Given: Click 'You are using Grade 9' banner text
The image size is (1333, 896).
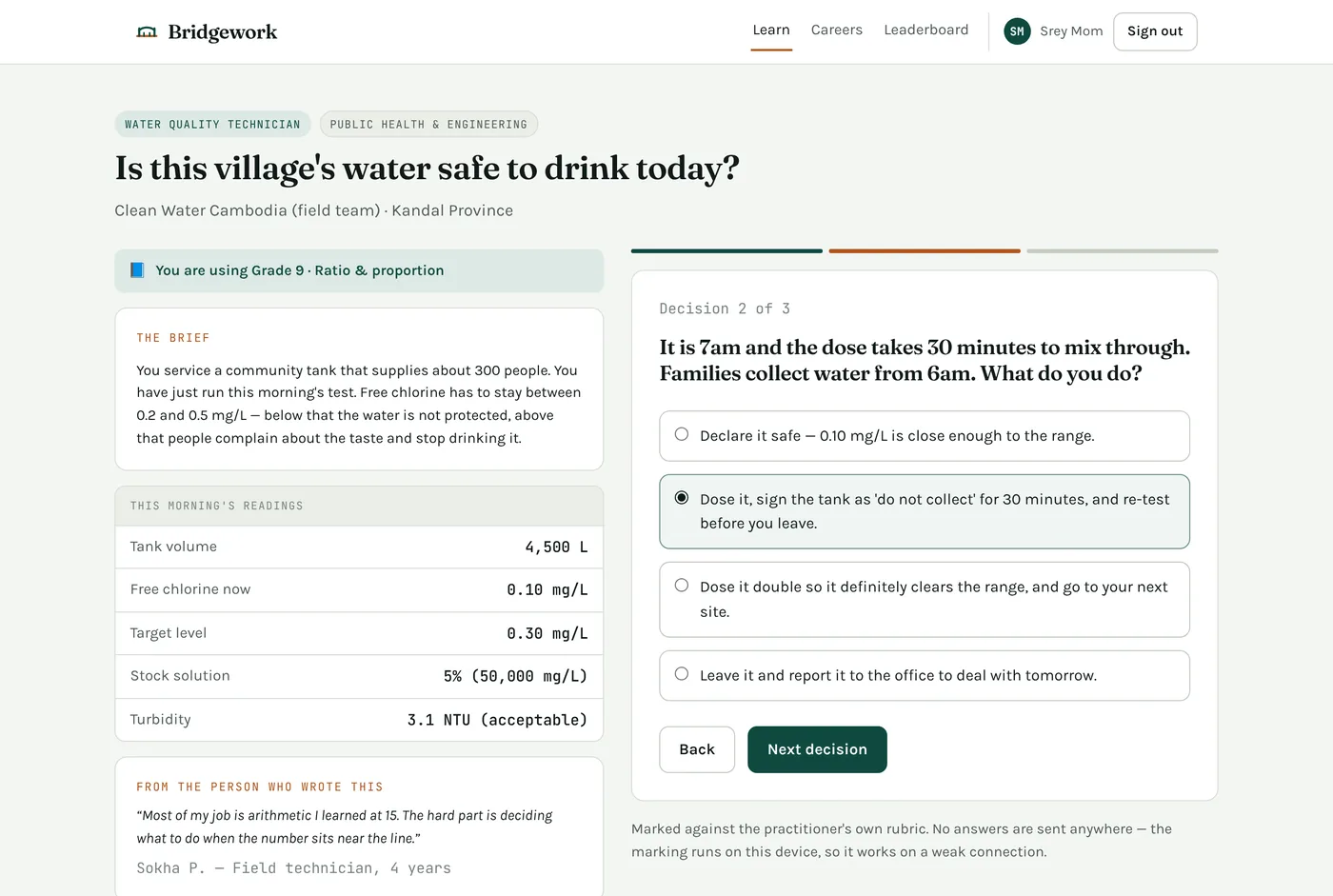Looking at the screenshot, I should click(x=300, y=270).
